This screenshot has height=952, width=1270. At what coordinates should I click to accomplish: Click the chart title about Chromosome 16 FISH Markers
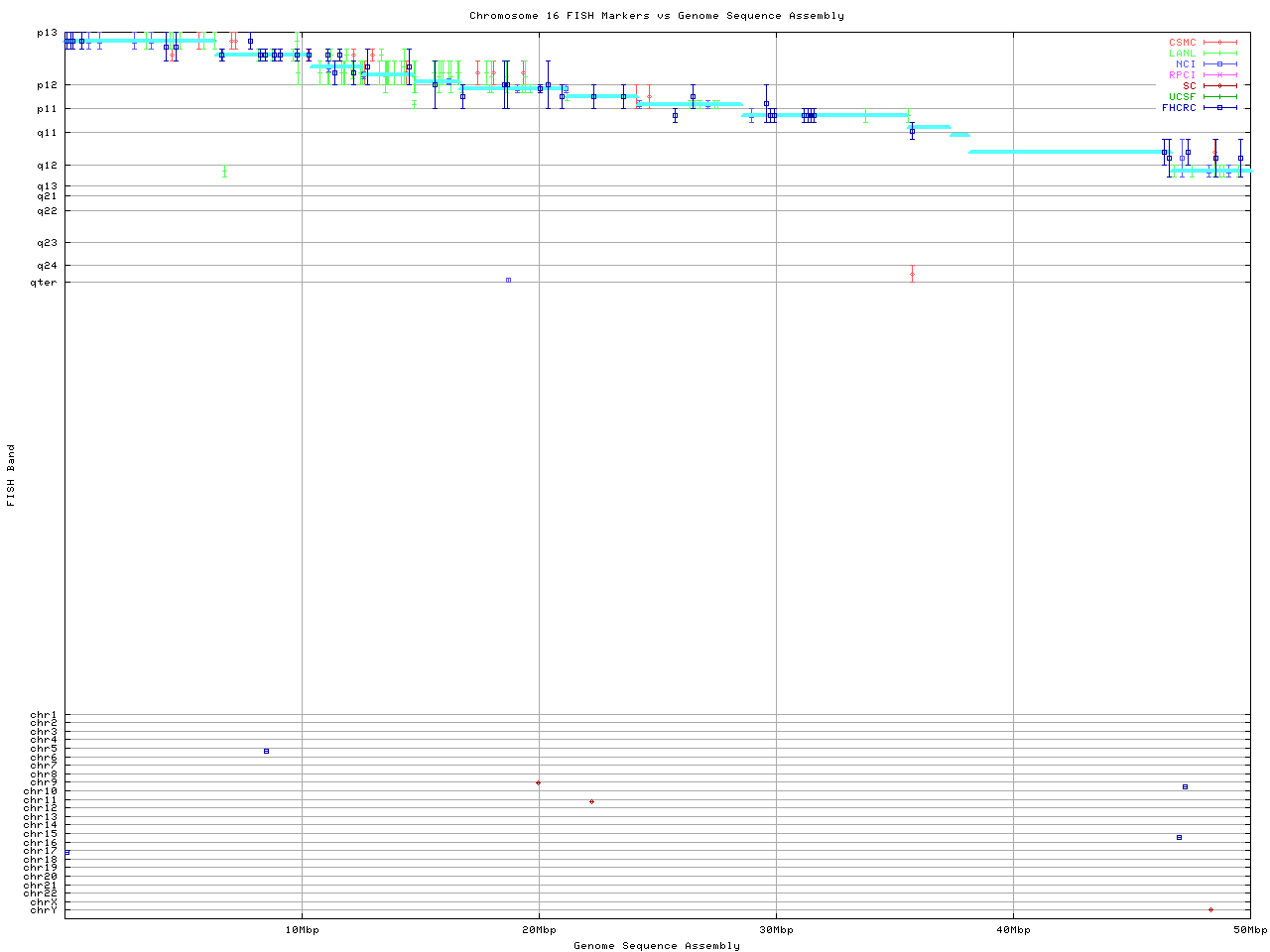pos(657,16)
